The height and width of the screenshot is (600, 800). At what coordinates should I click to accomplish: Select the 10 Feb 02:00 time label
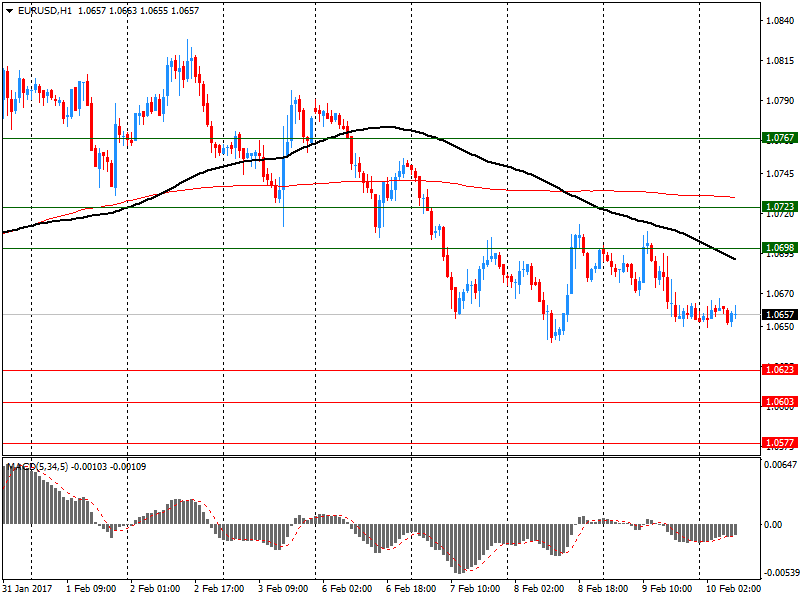tap(733, 589)
